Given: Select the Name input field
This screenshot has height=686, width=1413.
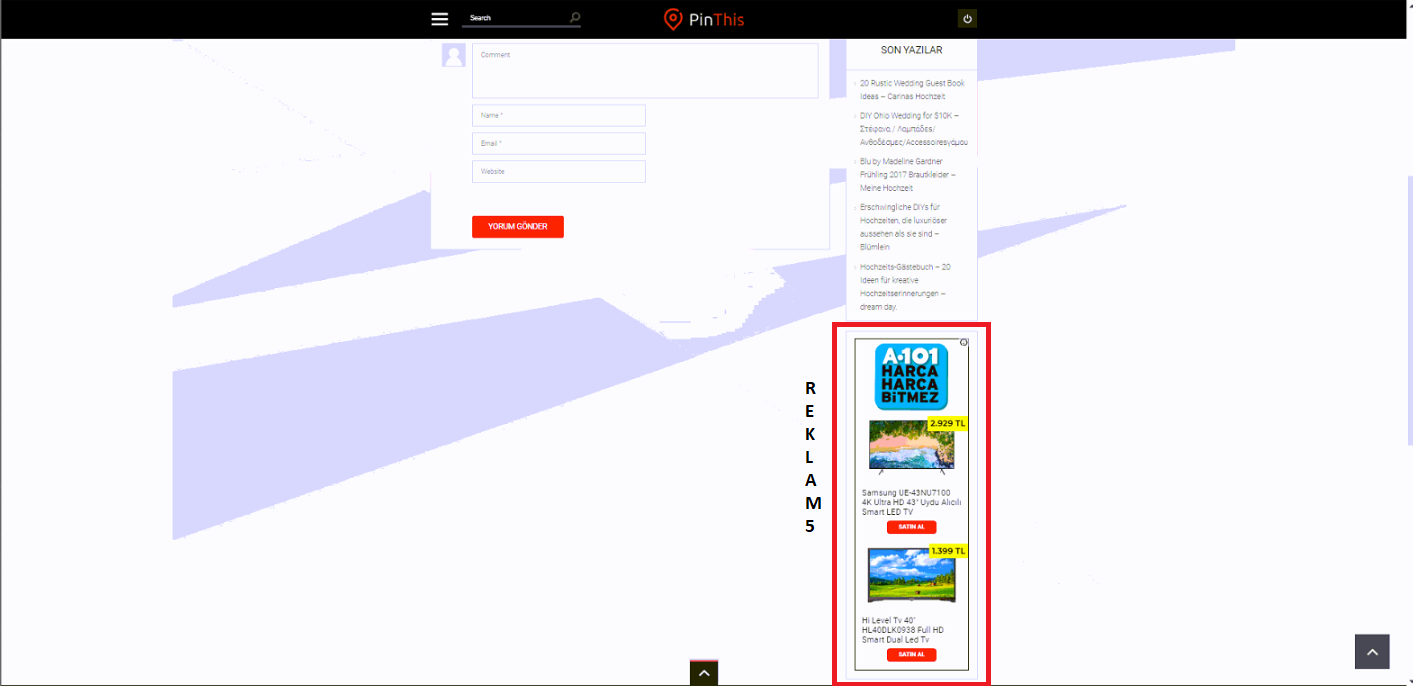Looking at the screenshot, I should [559, 116].
